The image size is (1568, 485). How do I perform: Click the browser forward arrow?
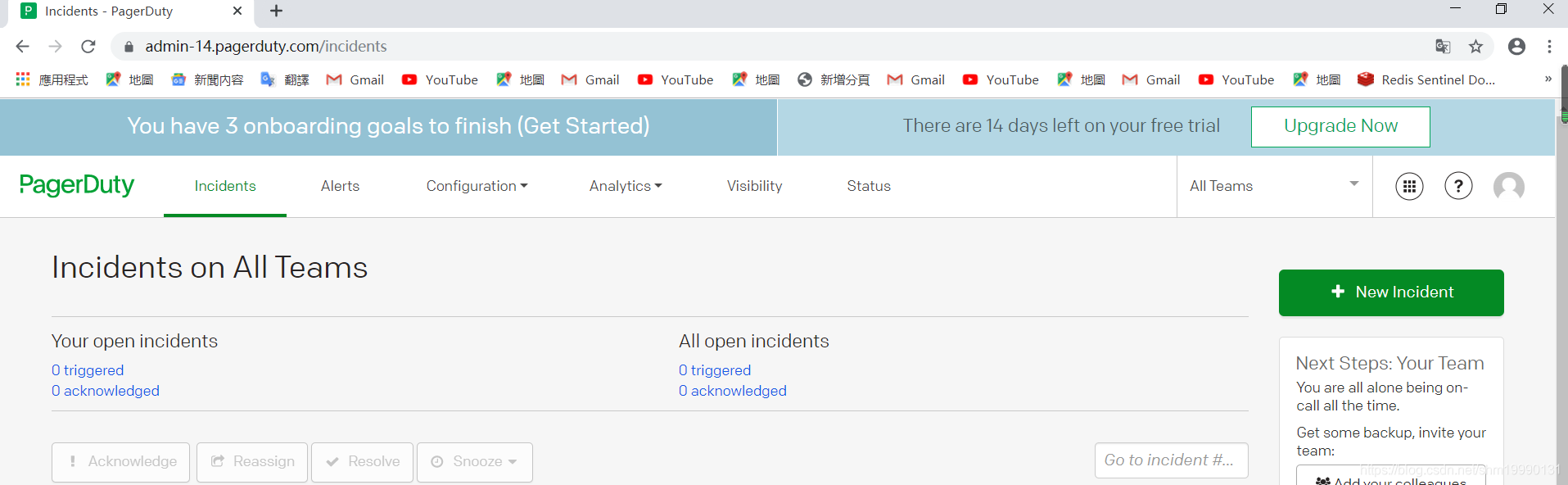55,47
